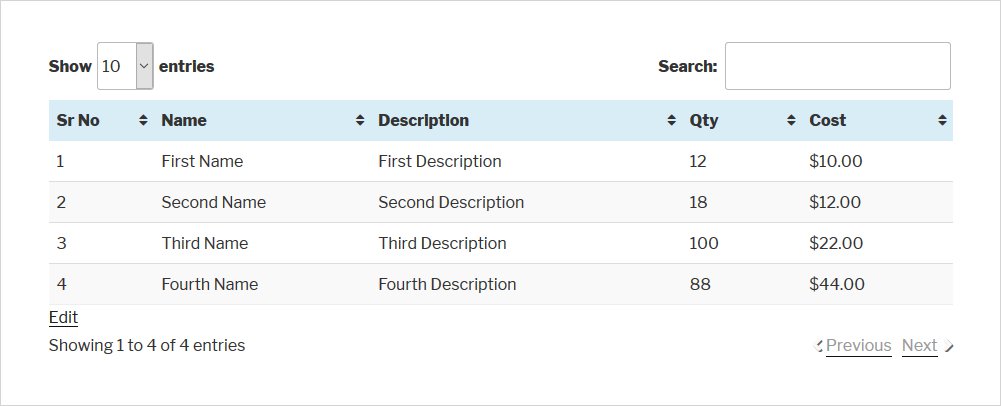
Task: Select the $44.00 cost cell
Action: 836,284
